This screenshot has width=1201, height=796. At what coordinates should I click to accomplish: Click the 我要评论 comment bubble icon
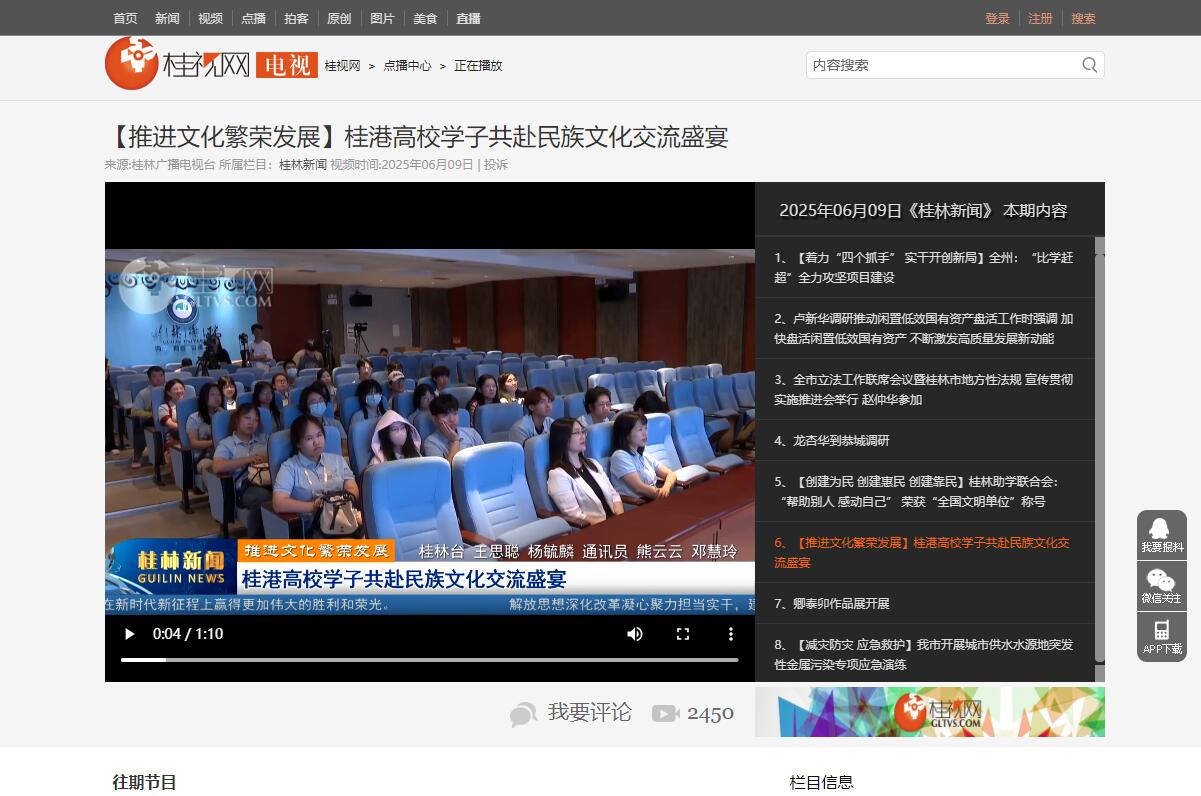[523, 714]
